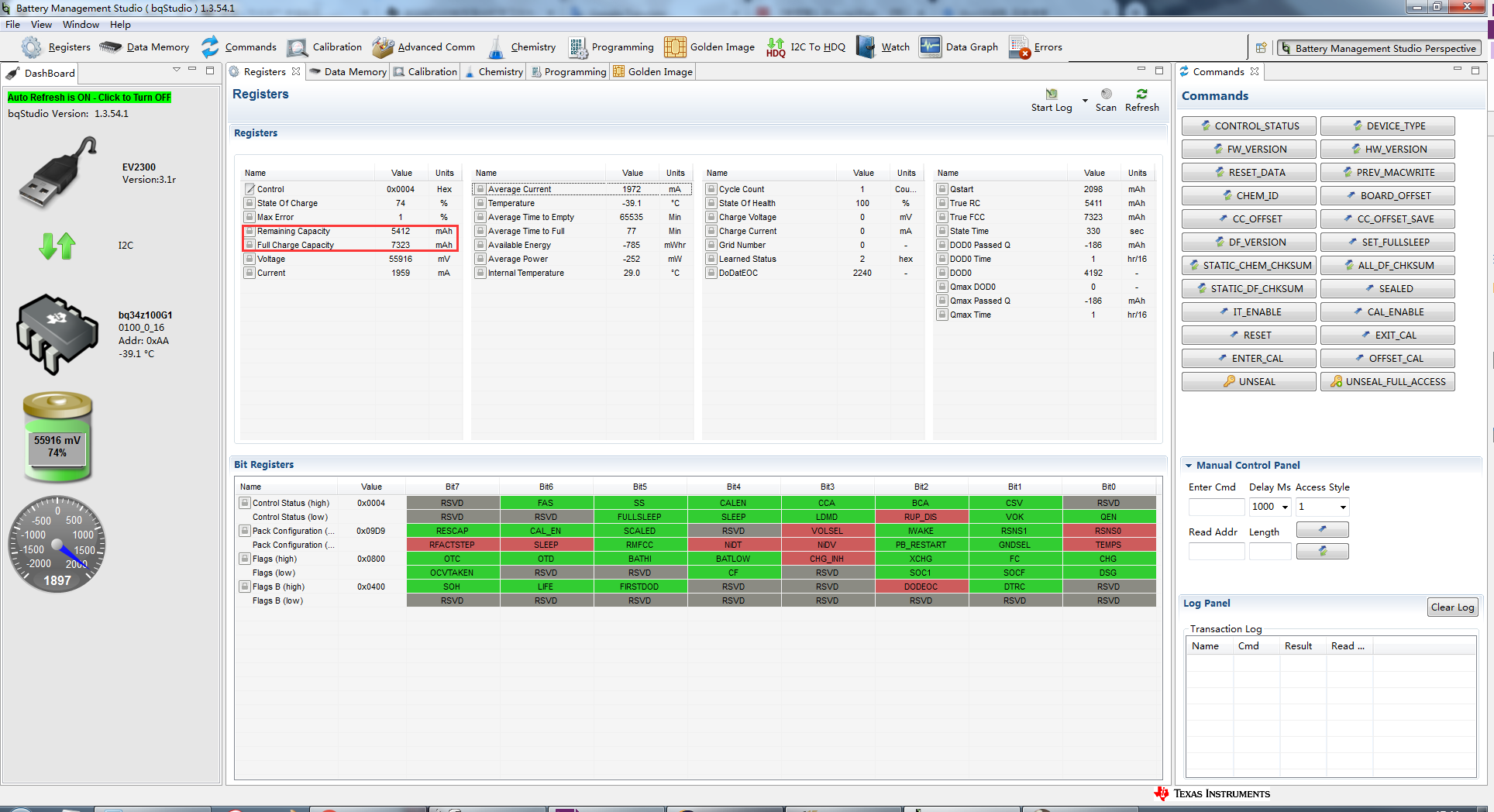This screenshot has width=1494, height=812.
Task: Toggle the Control register row checkbox
Action: [x=250, y=189]
